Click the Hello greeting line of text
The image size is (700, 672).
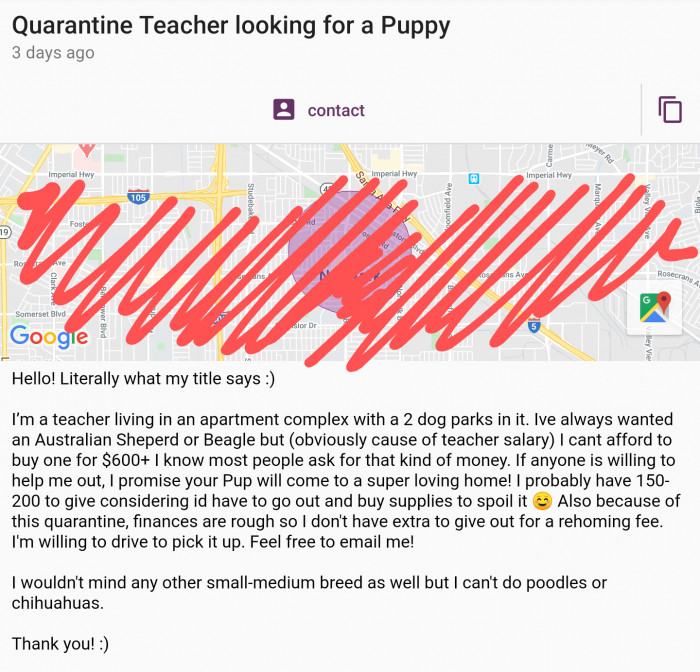[x=143, y=379]
